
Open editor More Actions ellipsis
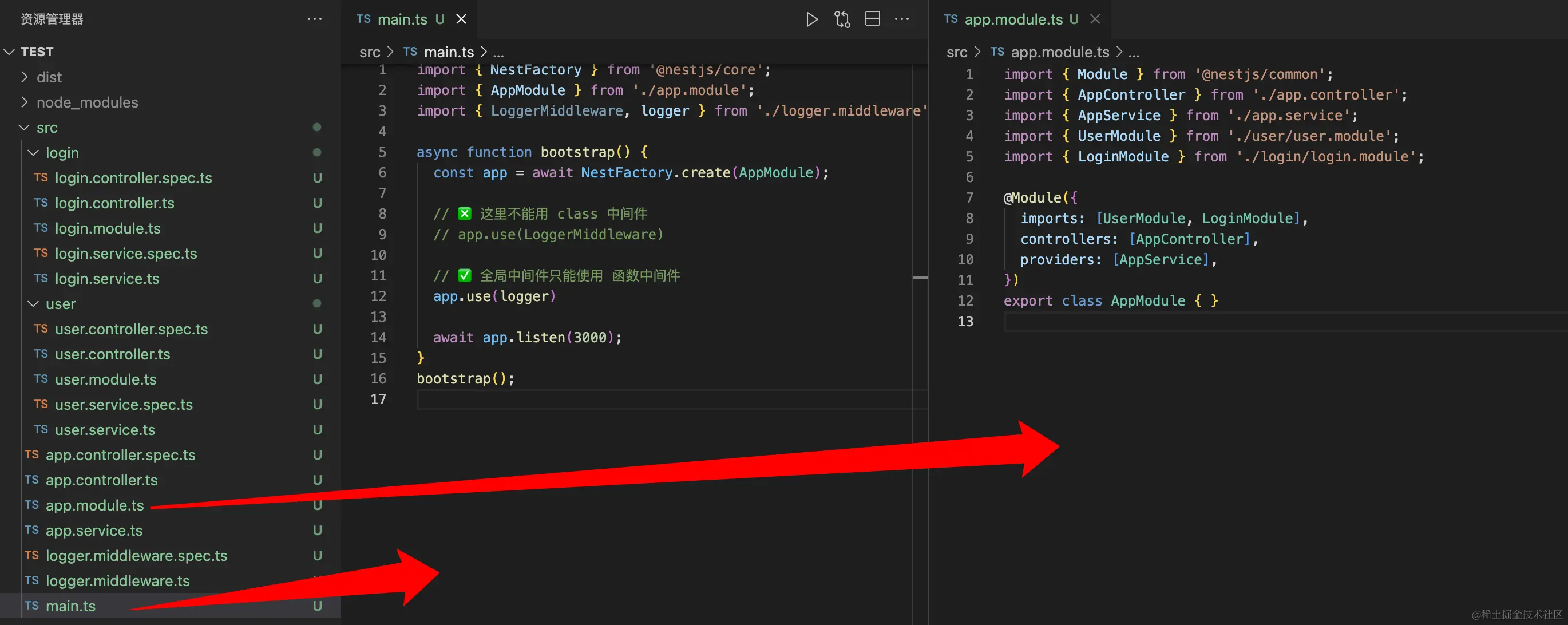point(902,19)
